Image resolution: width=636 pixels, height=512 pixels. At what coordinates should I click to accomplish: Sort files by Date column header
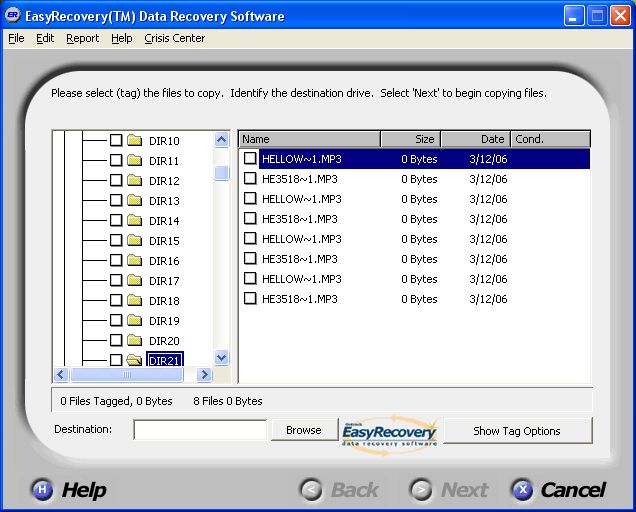point(476,139)
